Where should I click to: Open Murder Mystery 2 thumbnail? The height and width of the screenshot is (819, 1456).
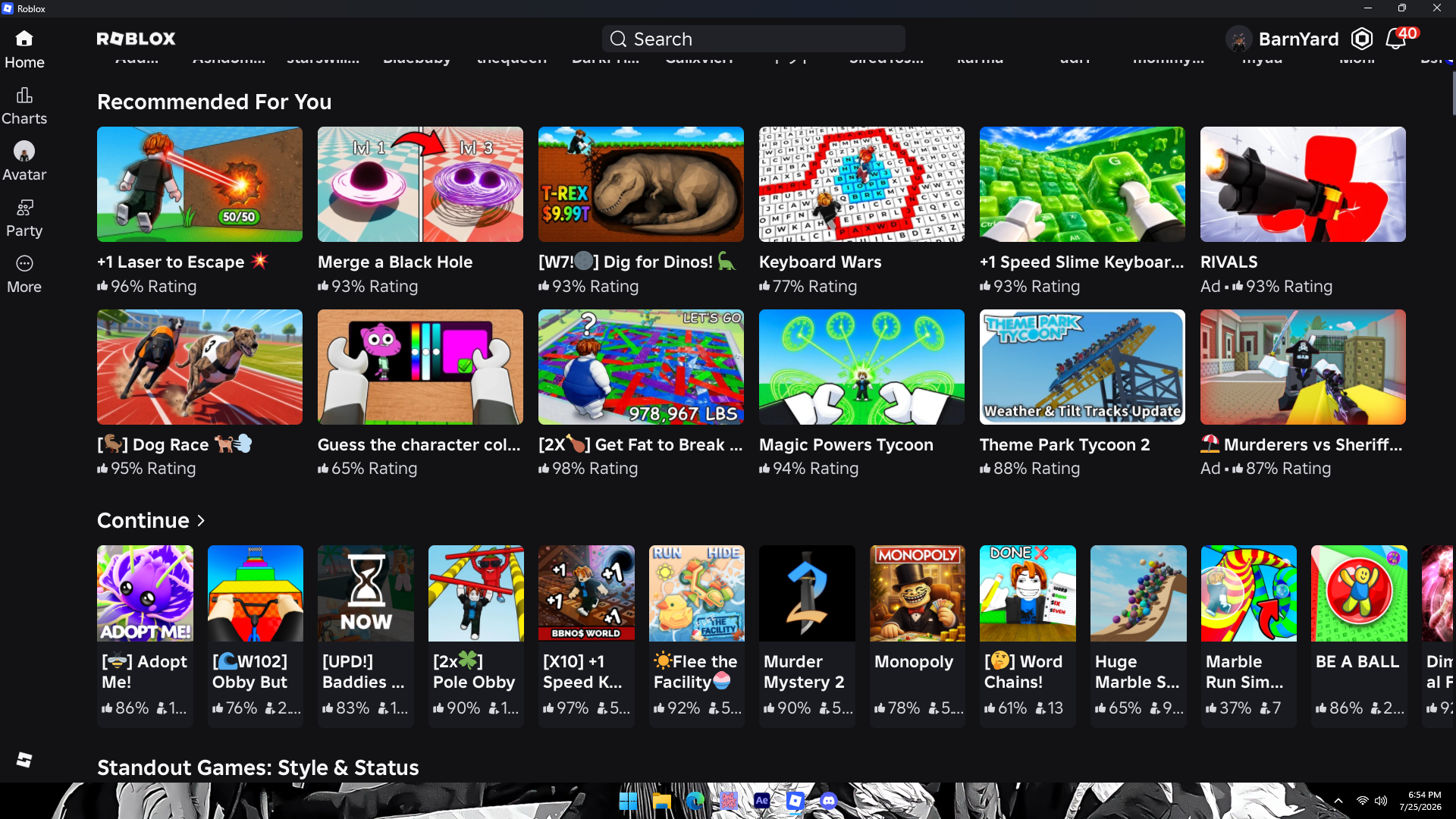pos(807,593)
